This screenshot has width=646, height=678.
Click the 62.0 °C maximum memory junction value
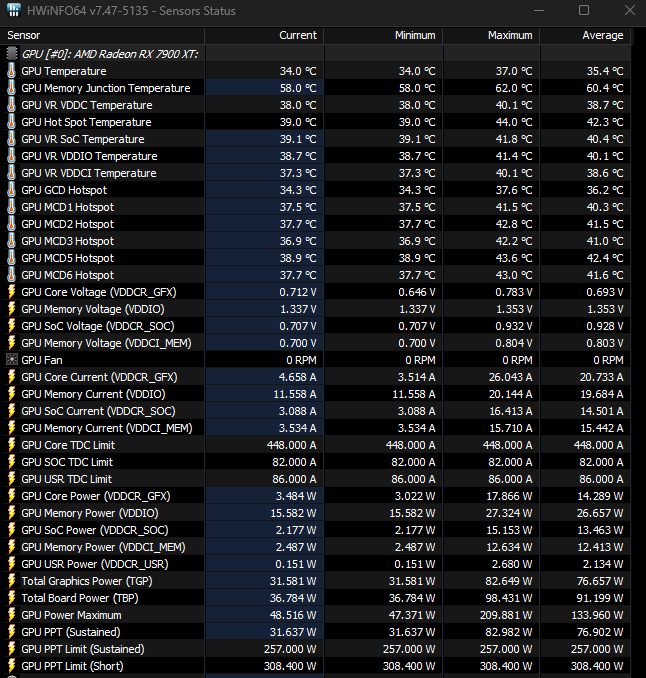point(514,88)
